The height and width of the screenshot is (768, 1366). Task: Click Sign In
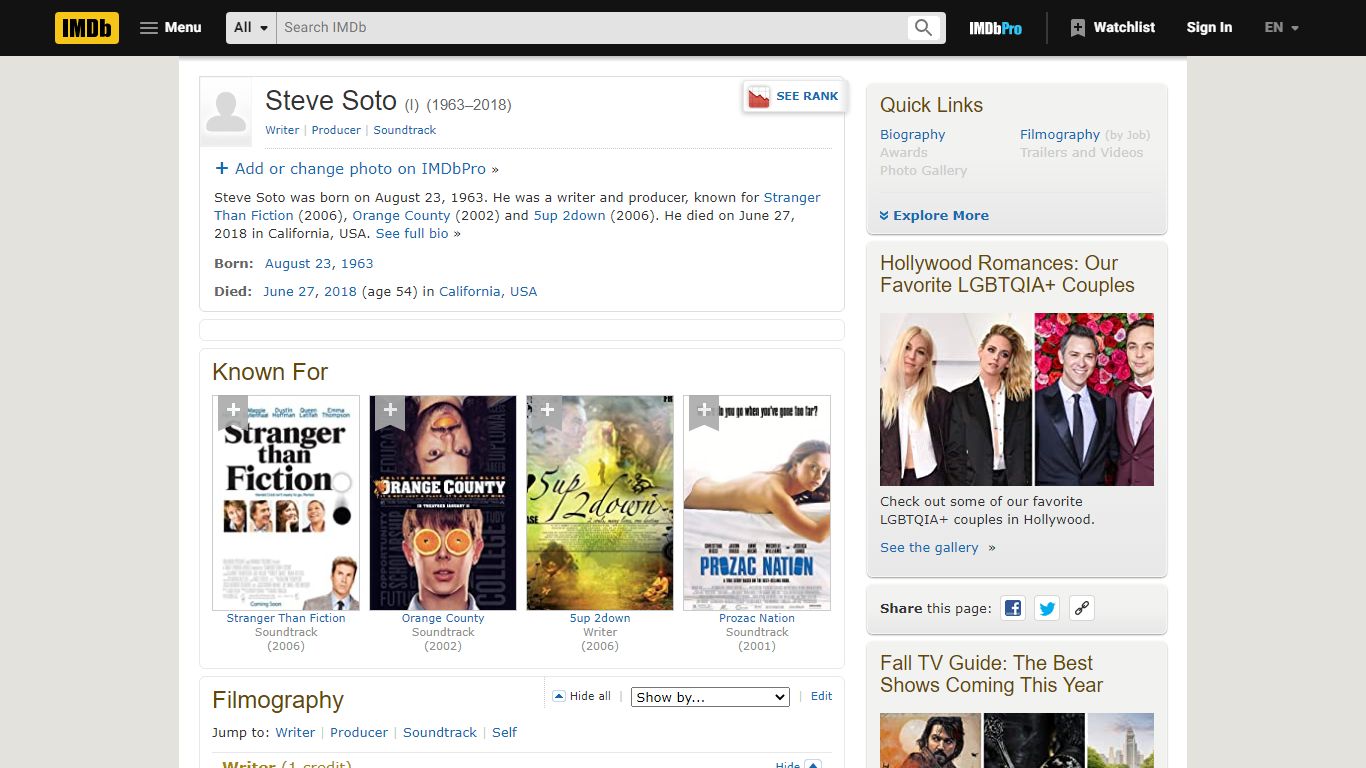1209,28
